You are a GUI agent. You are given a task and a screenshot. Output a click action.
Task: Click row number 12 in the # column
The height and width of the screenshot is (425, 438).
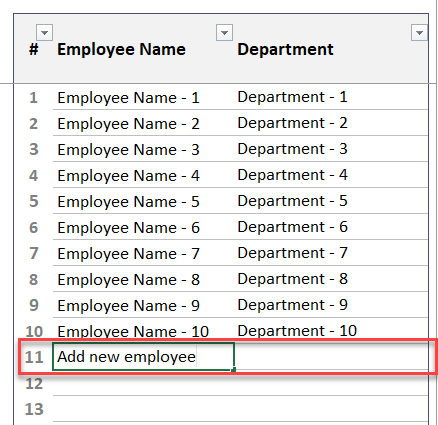pyautogui.click(x=34, y=384)
